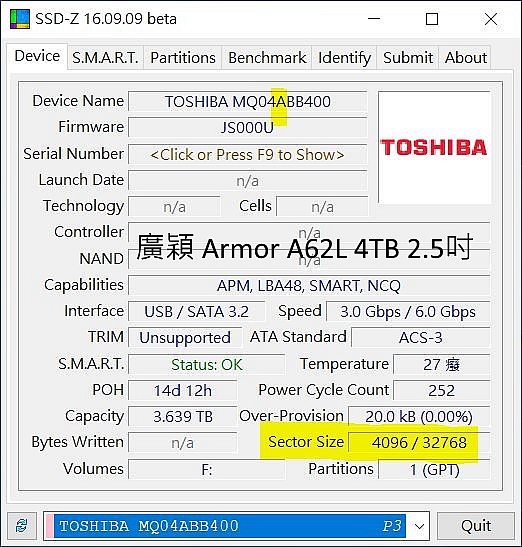Maximize the SSD-Z window

(x=432, y=19)
